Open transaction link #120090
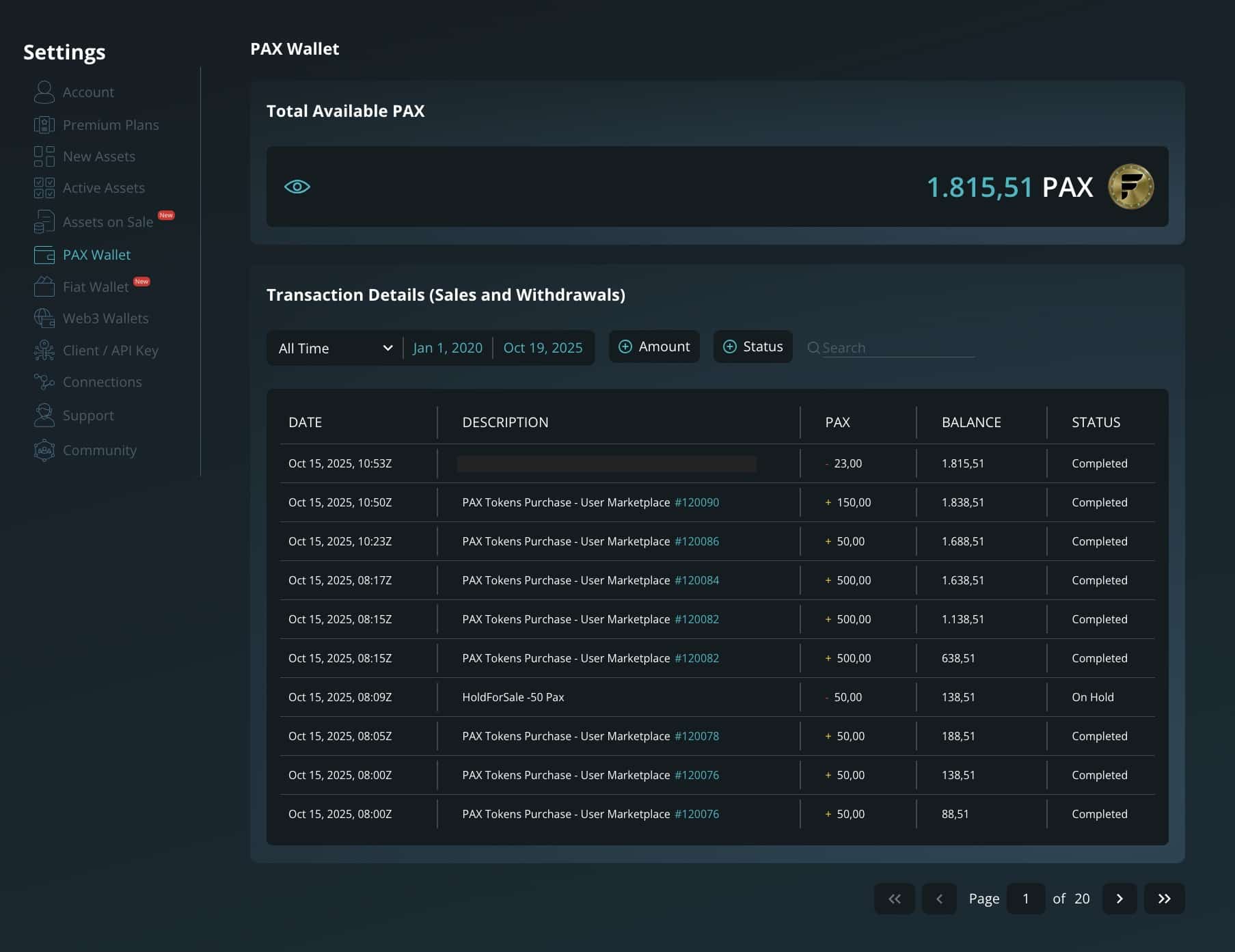The height and width of the screenshot is (952, 1235). 696,502
